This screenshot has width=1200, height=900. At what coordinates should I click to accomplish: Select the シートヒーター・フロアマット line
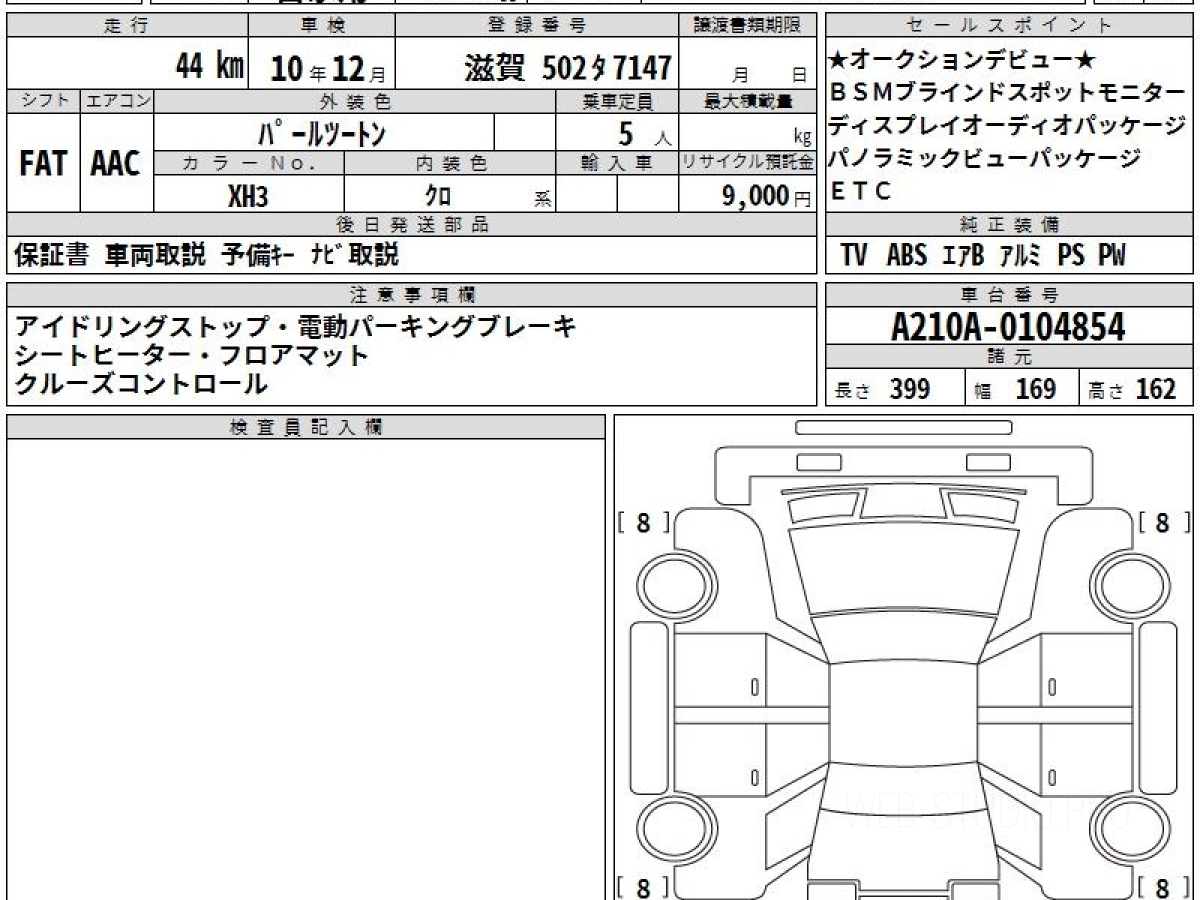tap(192, 355)
